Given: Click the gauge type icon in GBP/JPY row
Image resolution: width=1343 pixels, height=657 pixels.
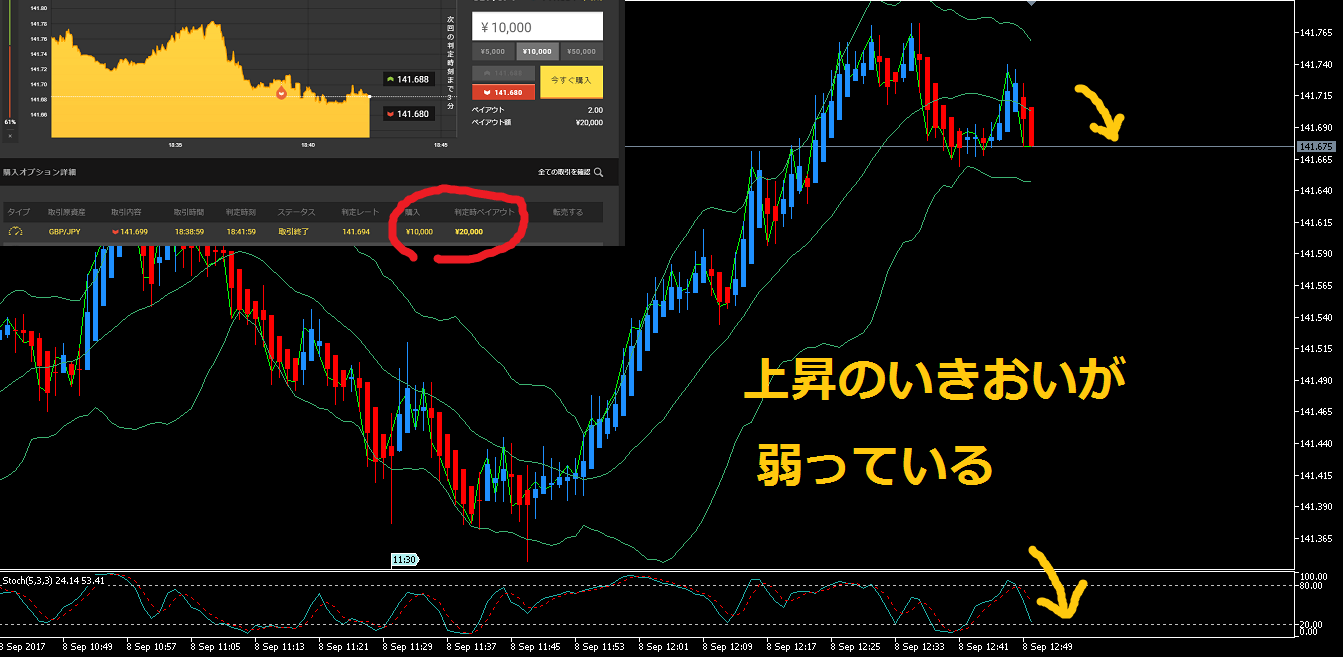Looking at the screenshot, I should [15, 231].
